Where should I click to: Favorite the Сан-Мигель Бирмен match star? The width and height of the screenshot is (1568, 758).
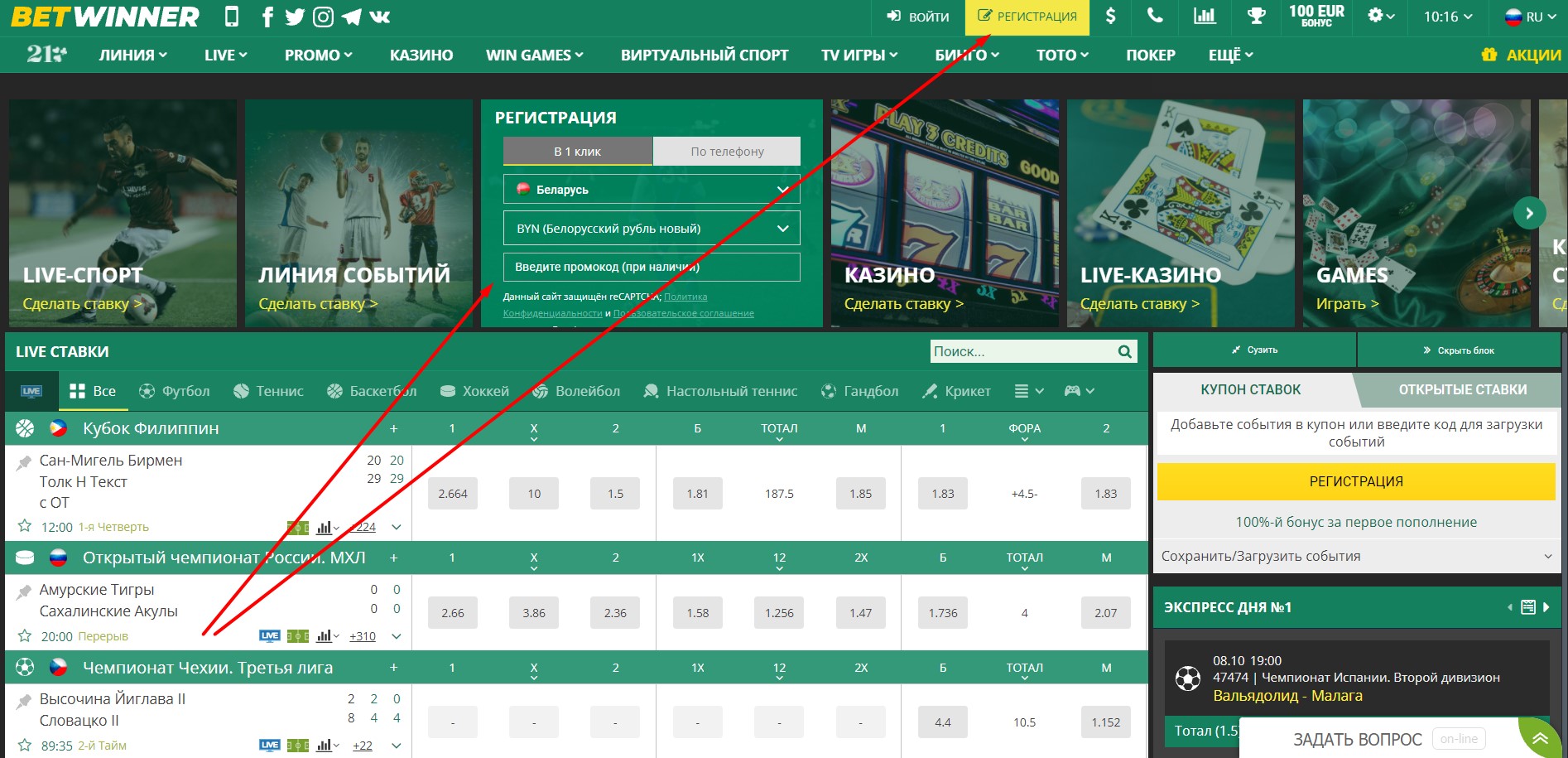[25, 526]
